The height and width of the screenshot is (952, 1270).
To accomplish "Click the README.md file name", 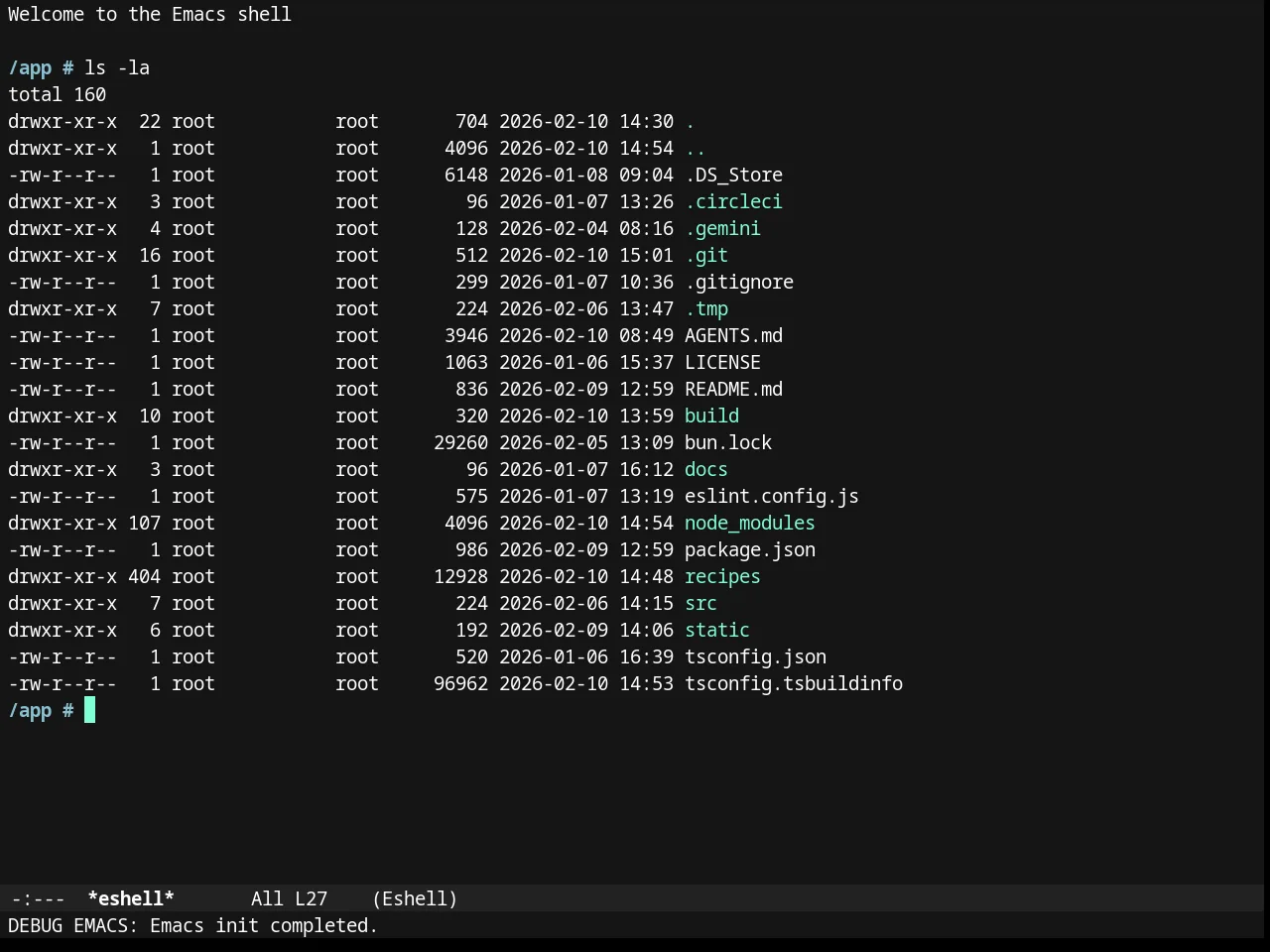I will tap(733, 390).
